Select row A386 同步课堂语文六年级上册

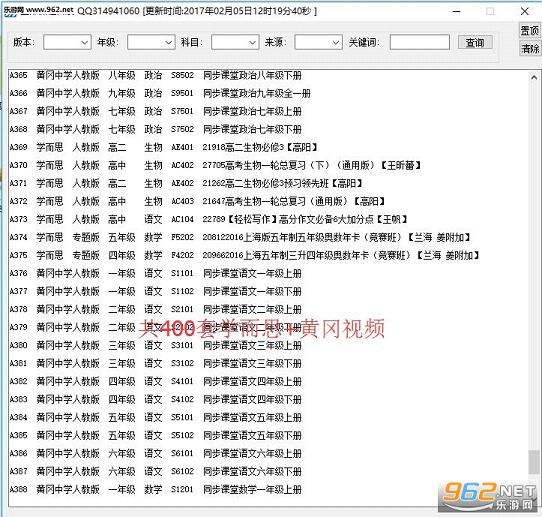pos(156,453)
